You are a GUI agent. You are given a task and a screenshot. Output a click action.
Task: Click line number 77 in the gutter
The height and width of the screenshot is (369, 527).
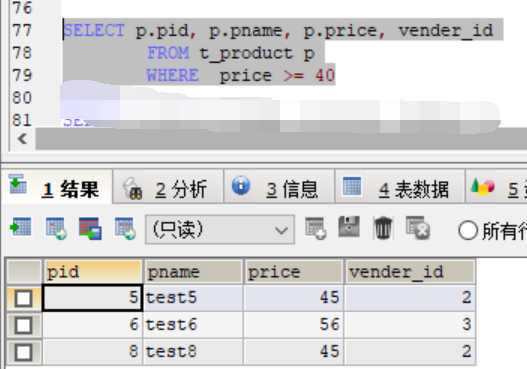22,30
